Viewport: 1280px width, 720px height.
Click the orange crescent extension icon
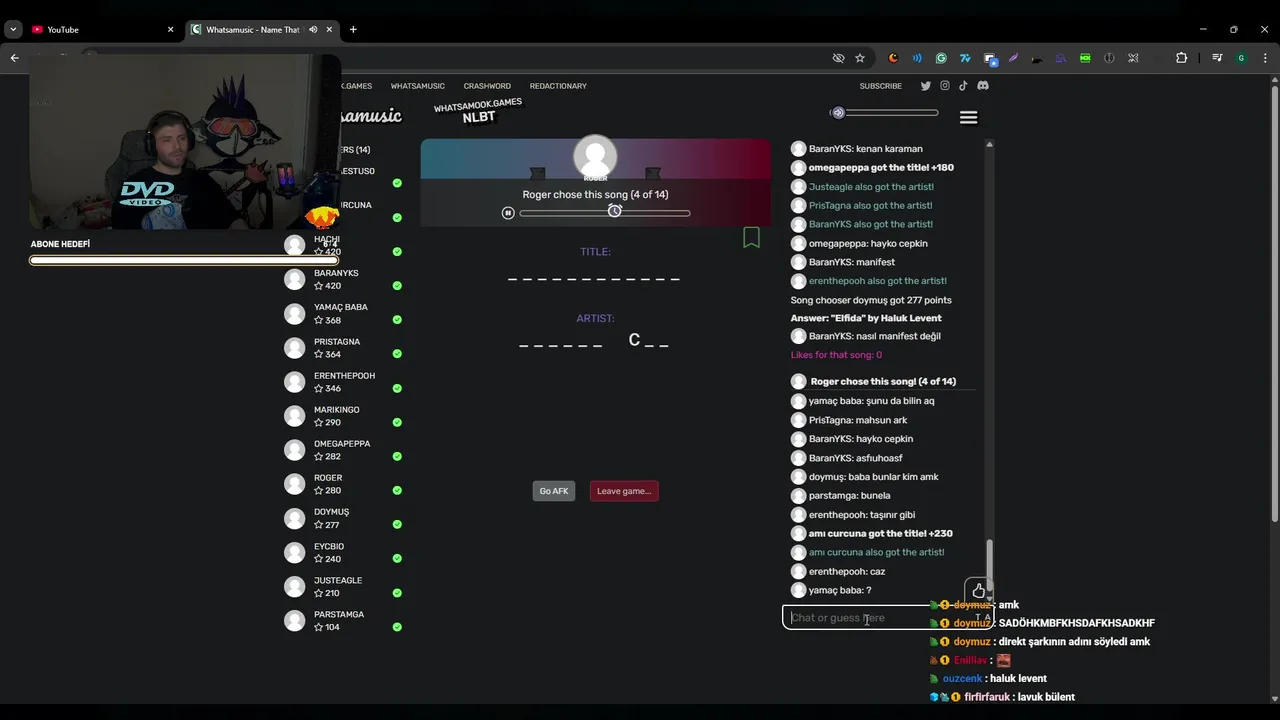point(893,58)
